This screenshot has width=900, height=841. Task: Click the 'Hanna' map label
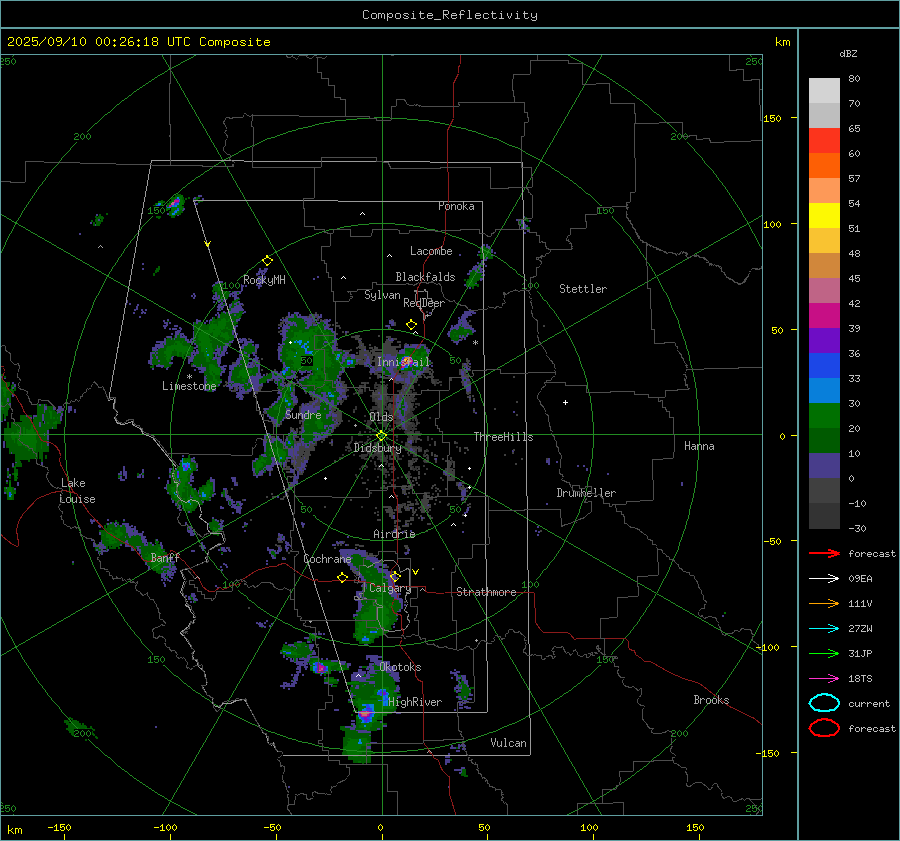[699, 446]
